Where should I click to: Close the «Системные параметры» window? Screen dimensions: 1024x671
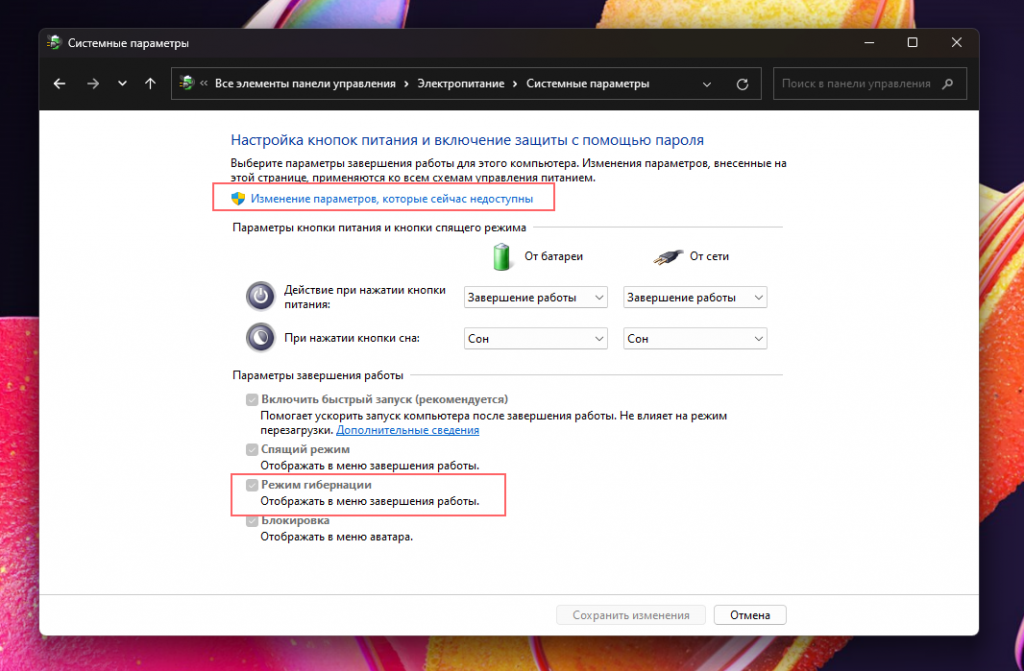pos(956,42)
